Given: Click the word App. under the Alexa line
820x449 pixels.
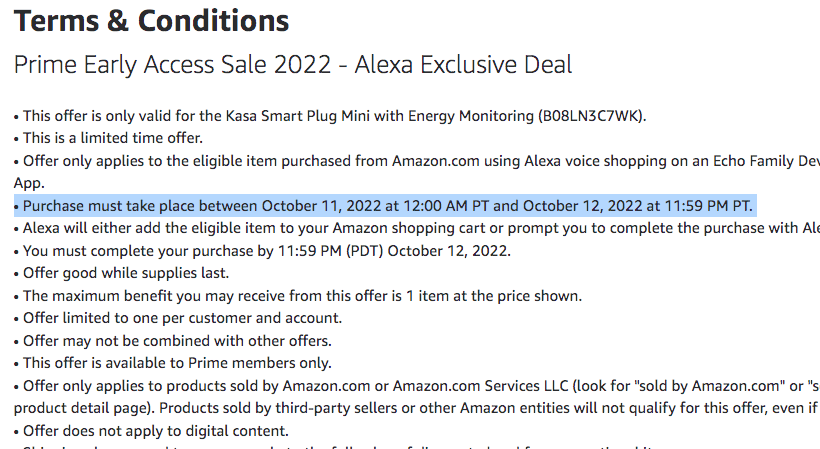Looking at the screenshot, I should tap(29, 183).
